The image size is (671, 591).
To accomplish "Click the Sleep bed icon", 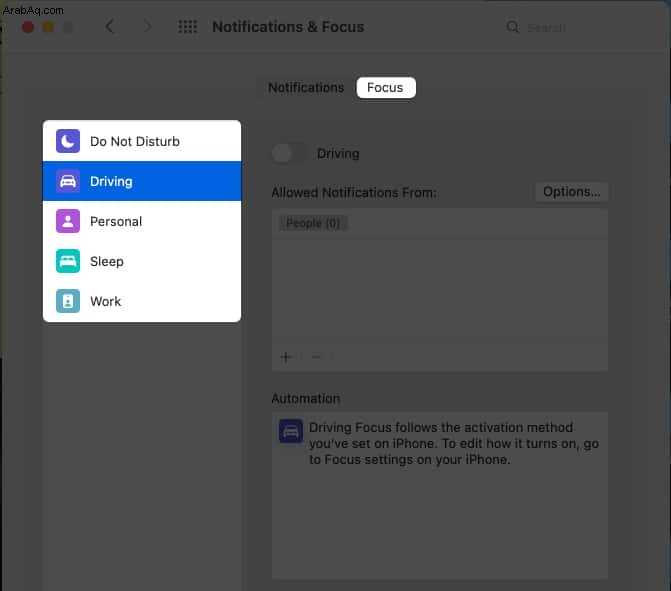I will click(x=68, y=261).
